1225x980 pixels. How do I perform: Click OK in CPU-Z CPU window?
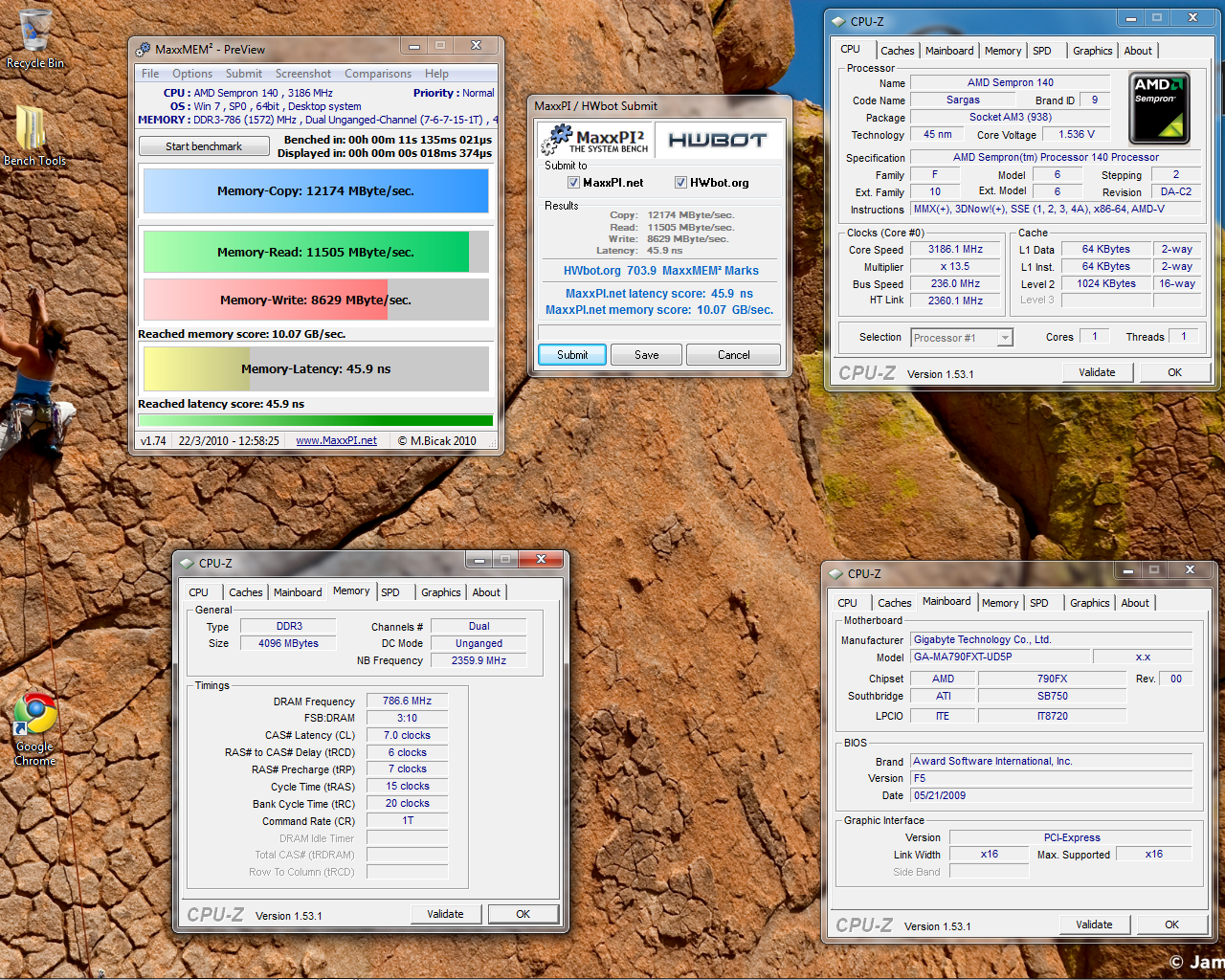[x=1174, y=372]
